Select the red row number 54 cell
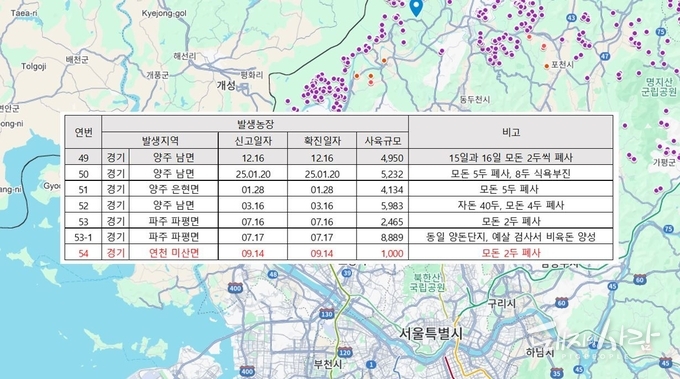 click(83, 253)
